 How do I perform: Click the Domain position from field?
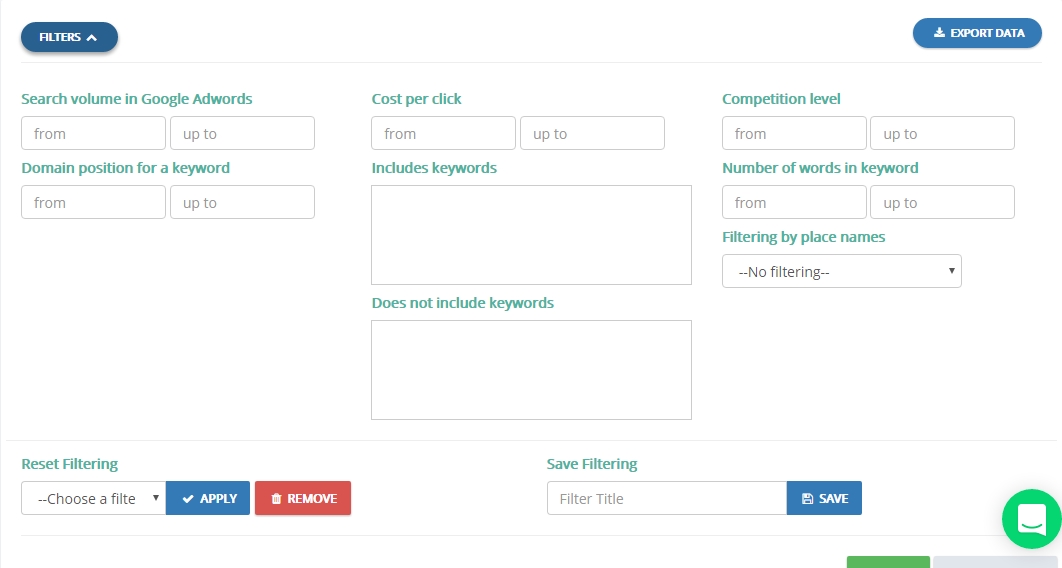coord(93,202)
